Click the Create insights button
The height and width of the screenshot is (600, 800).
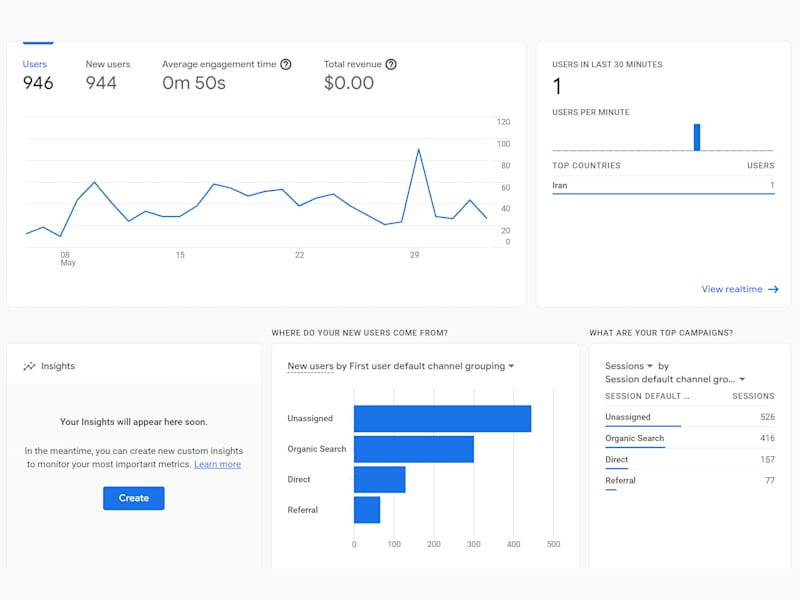click(x=134, y=498)
